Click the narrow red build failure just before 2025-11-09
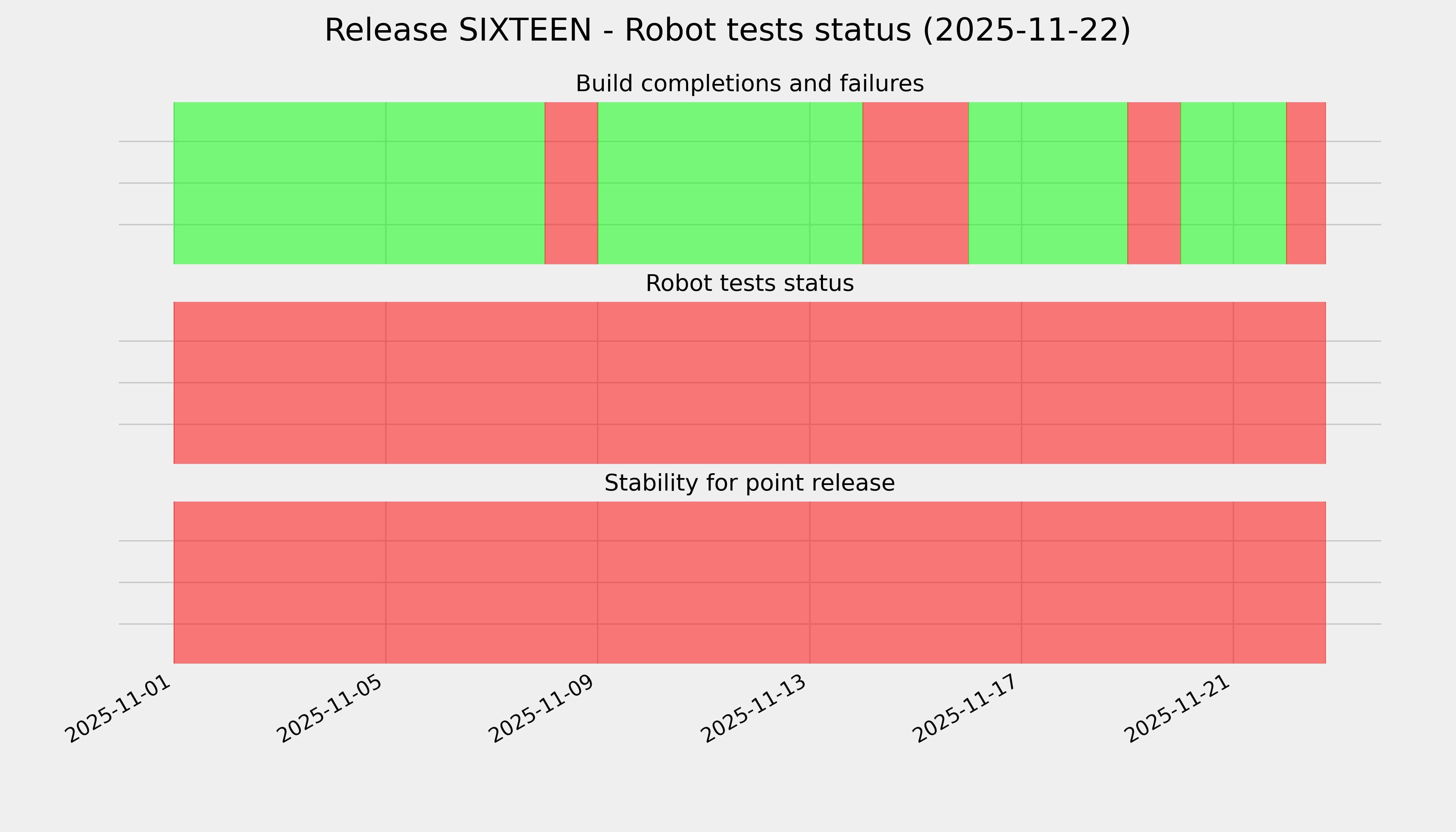The width and height of the screenshot is (1456, 832). pos(571,183)
